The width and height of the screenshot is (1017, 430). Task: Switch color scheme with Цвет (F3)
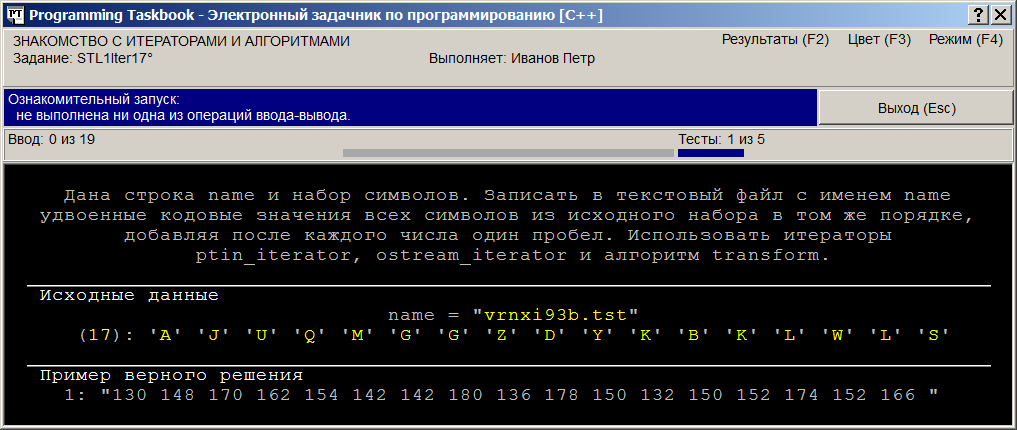pyautogui.click(x=879, y=40)
